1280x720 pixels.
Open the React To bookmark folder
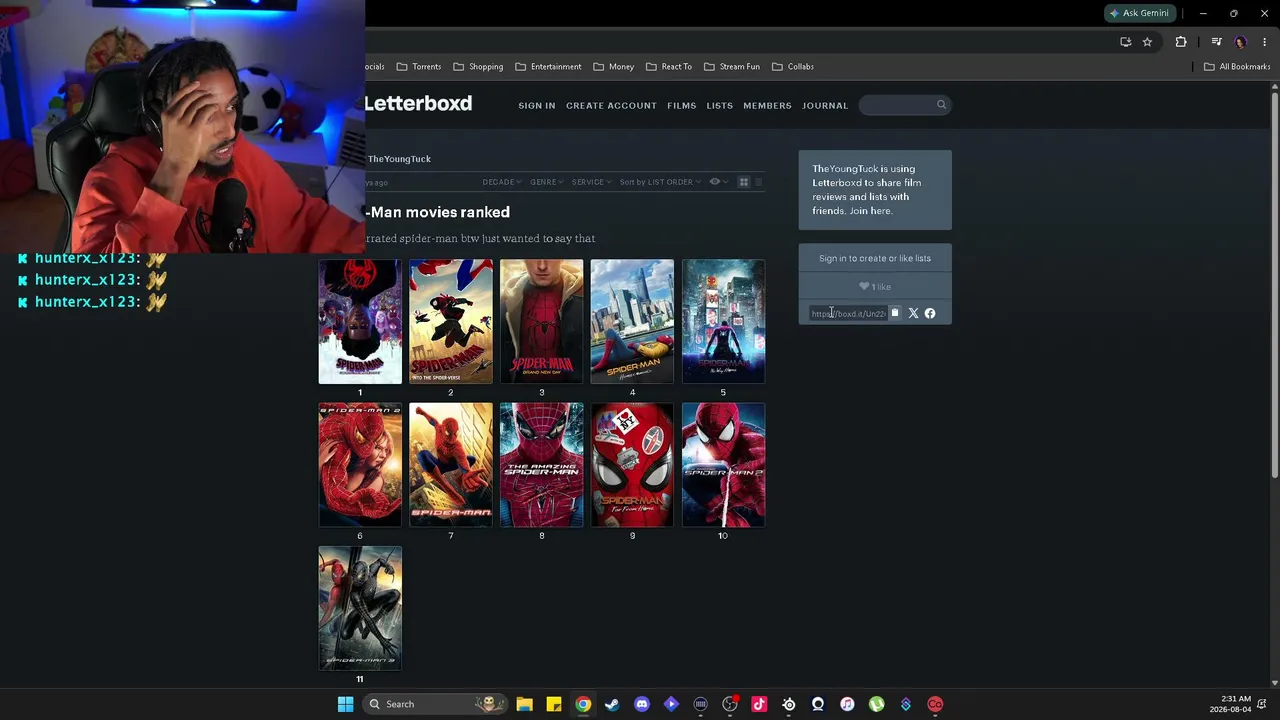(669, 67)
